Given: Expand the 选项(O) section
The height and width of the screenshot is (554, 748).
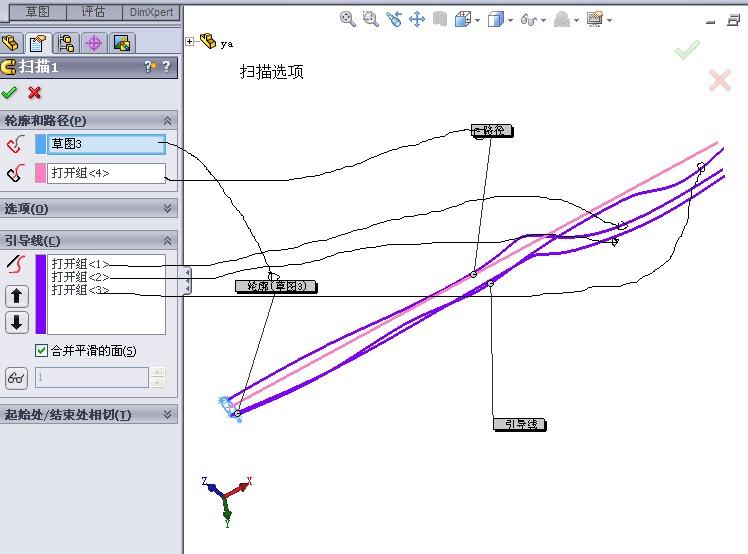Looking at the screenshot, I should point(167,208).
